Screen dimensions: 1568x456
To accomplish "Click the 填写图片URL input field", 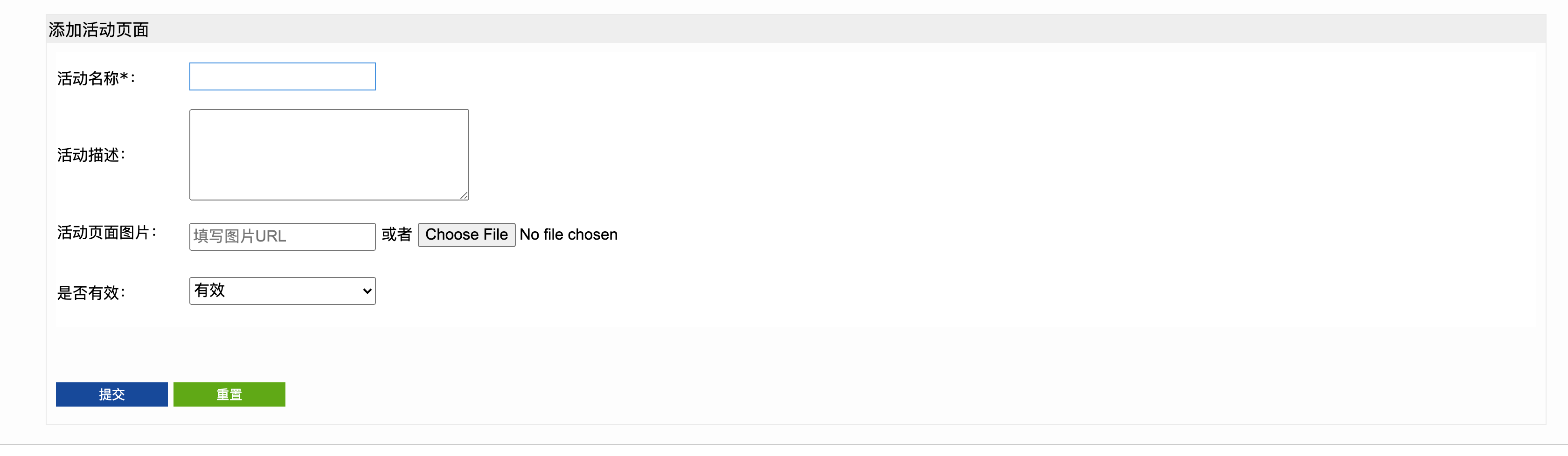I will [283, 236].
